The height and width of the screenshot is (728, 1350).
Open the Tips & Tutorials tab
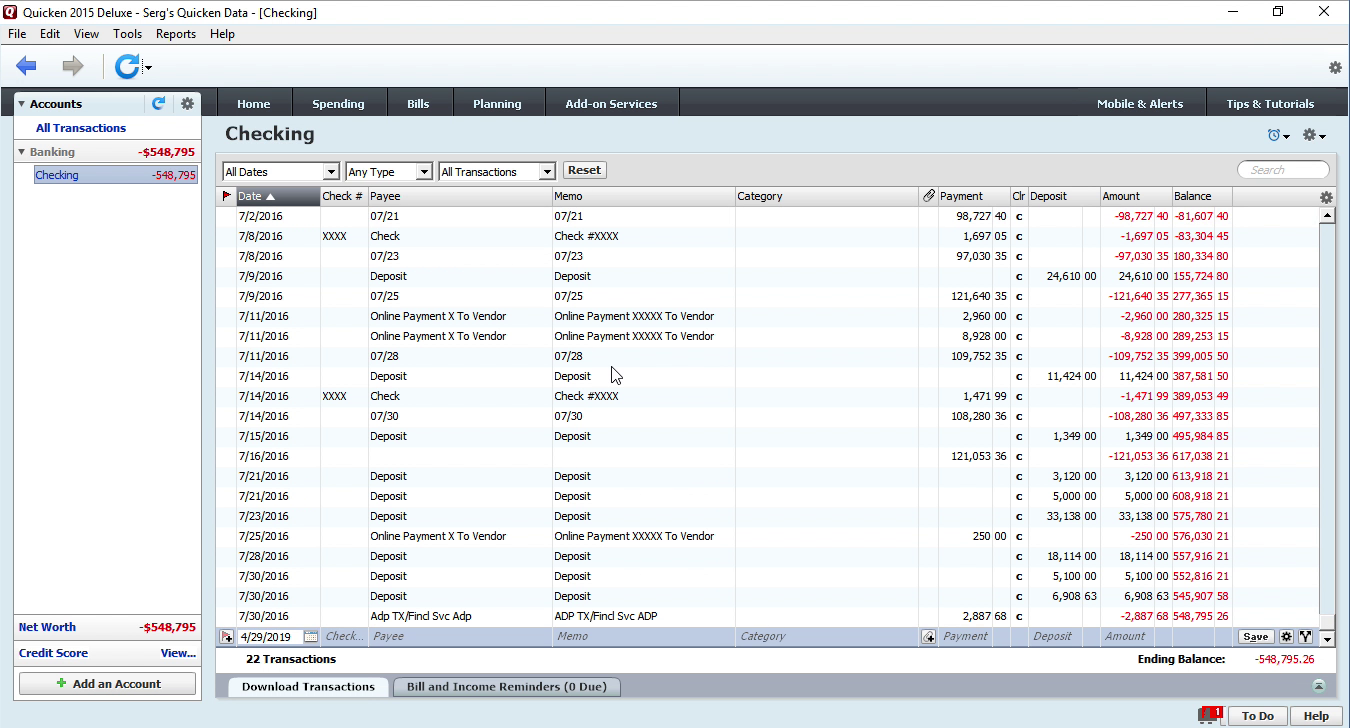coord(1270,103)
